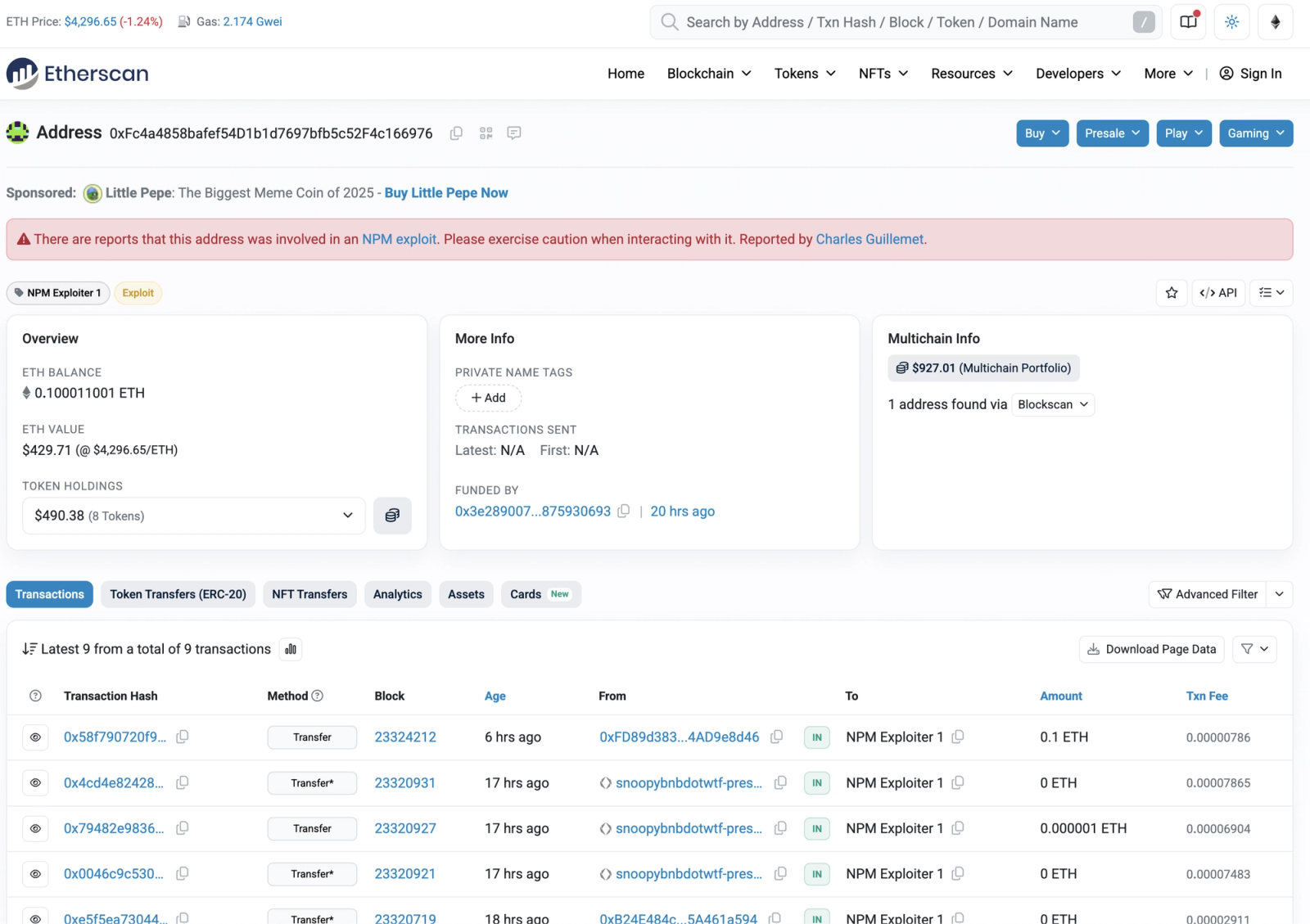Open the Assets tab

click(466, 594)
